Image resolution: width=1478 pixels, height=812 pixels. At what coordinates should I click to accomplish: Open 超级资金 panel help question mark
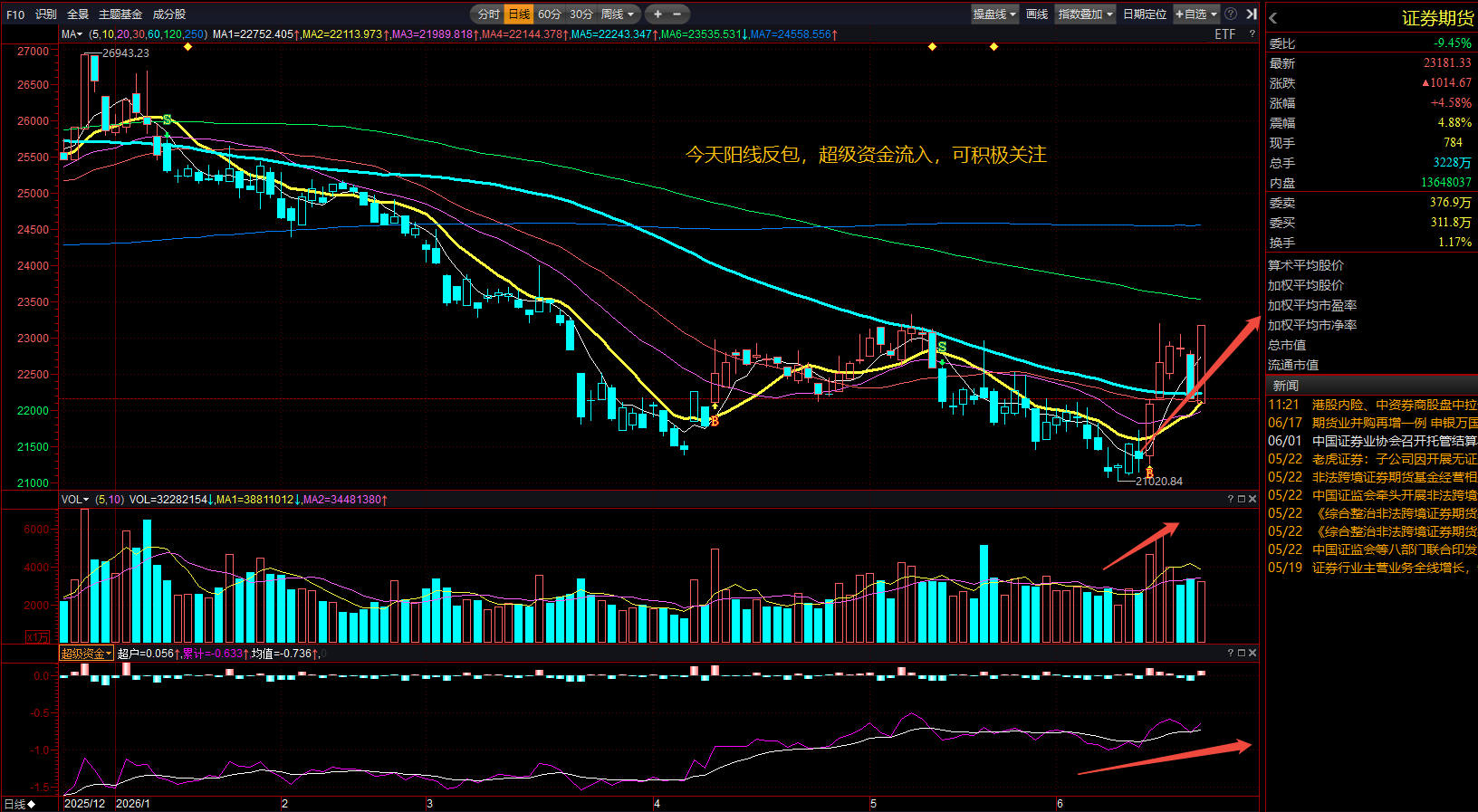[1231, 653]
